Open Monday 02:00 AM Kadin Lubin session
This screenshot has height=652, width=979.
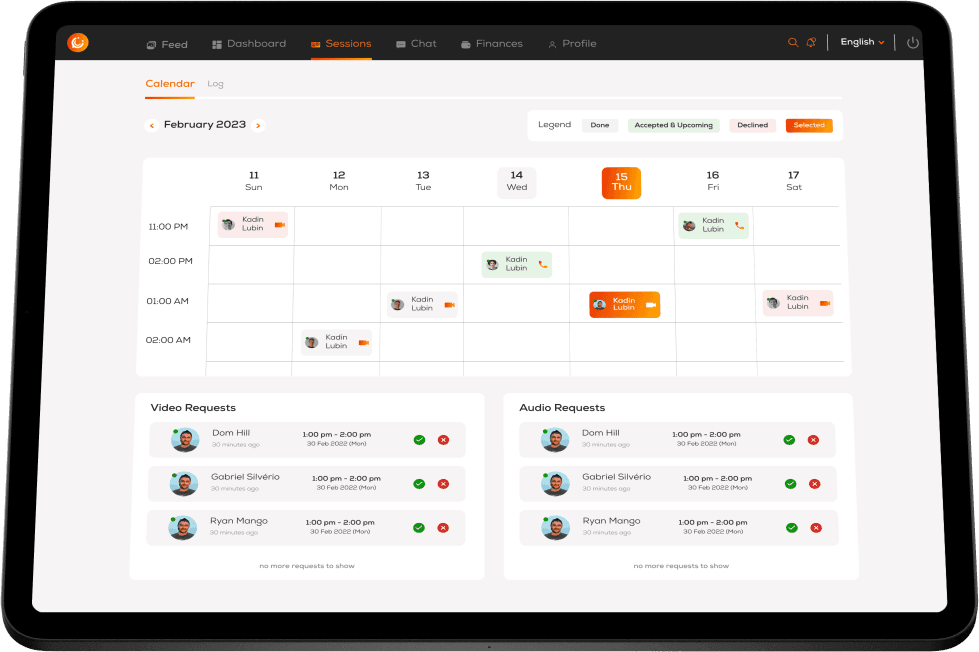coord(337,342)
